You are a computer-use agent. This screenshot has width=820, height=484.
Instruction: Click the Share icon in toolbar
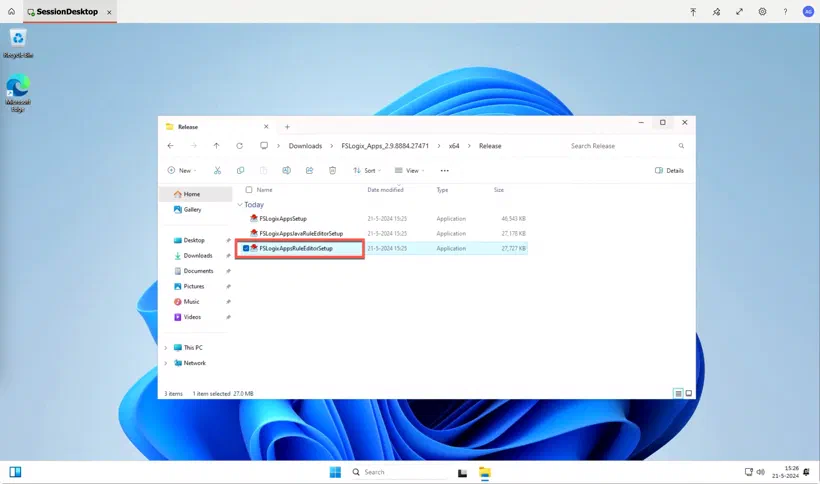point(309,170)
